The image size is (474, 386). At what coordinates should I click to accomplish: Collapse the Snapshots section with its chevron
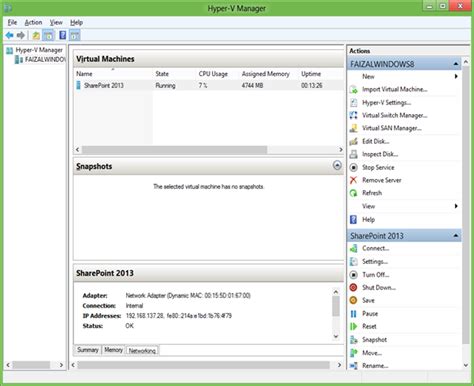coord(337,165)
